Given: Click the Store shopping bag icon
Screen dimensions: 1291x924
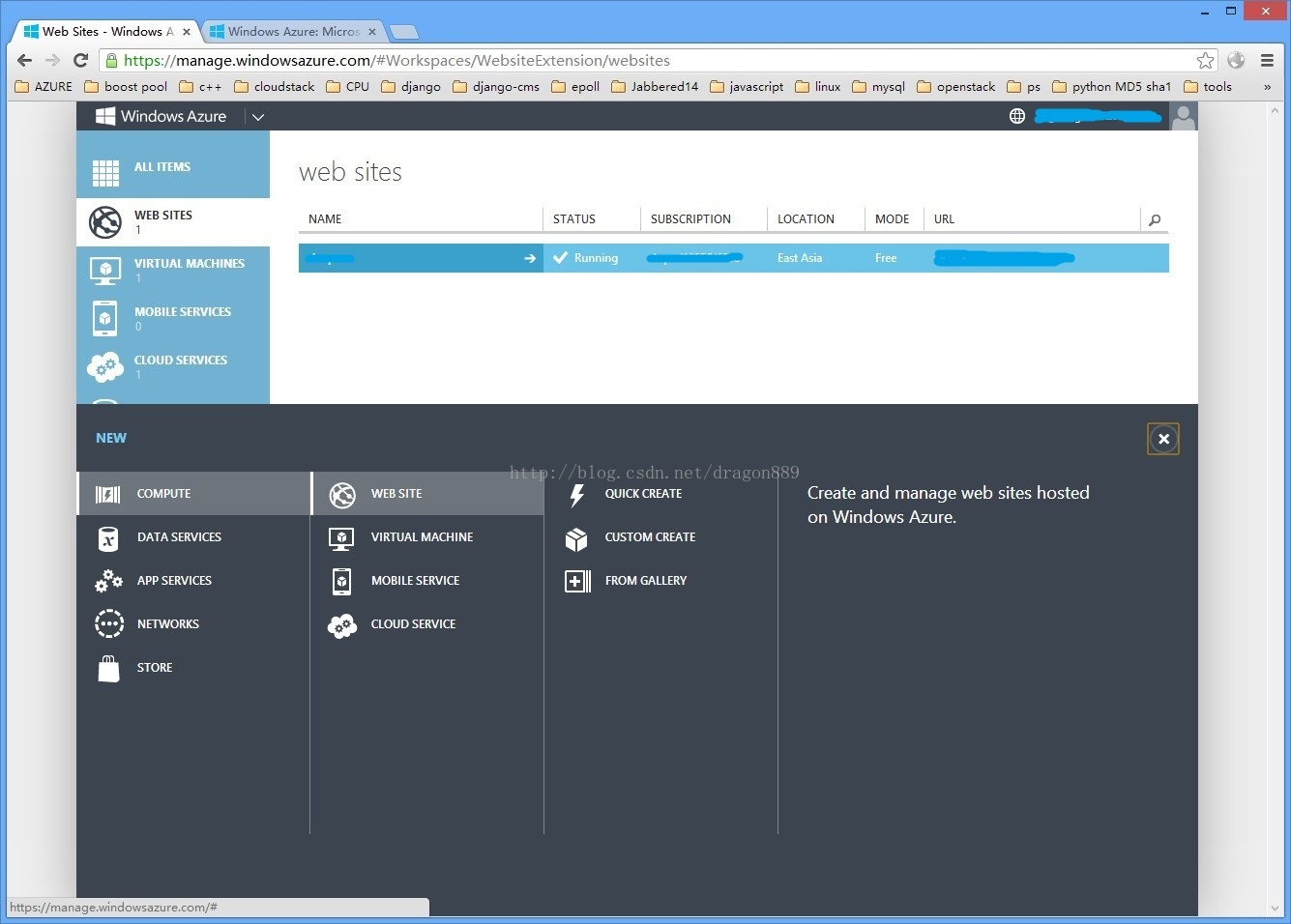Looking at the screenshot, I should point(109,668).
